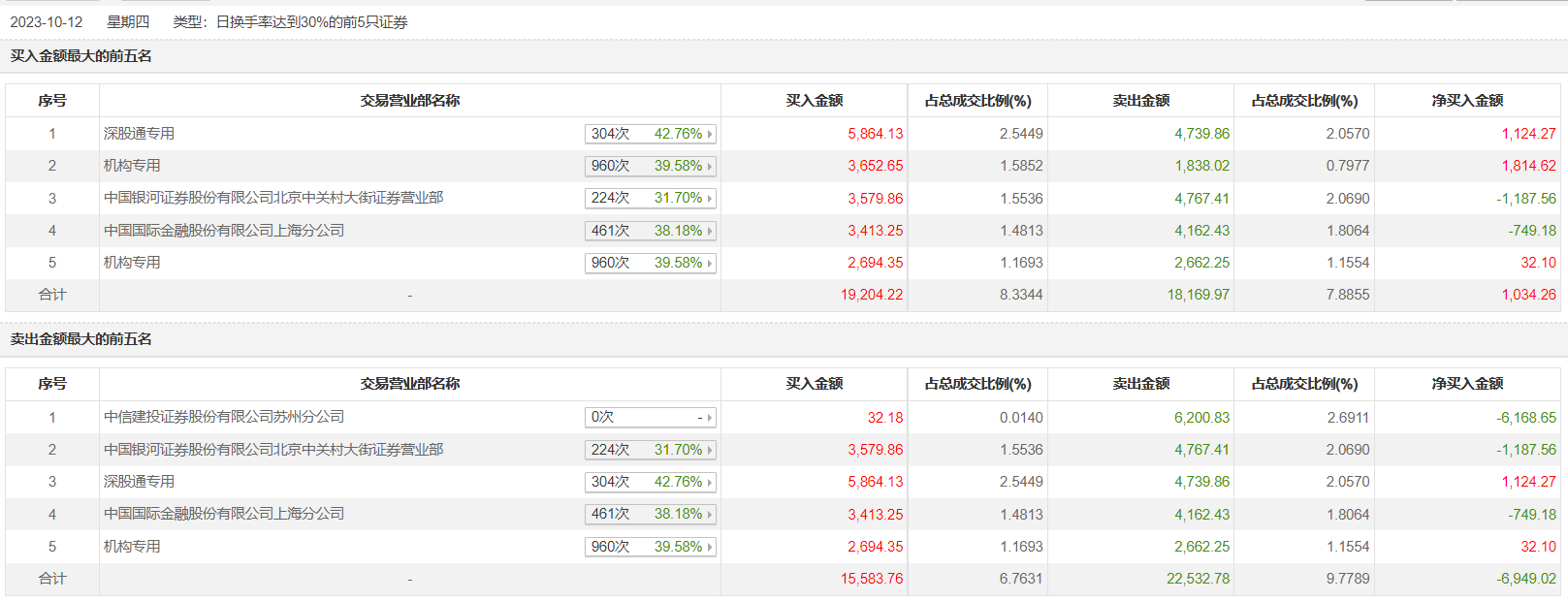This screenshot has height=601, width=1568.
Task: Click the 交易营业部名称 header in the sell table
Action: coord(409,384)
